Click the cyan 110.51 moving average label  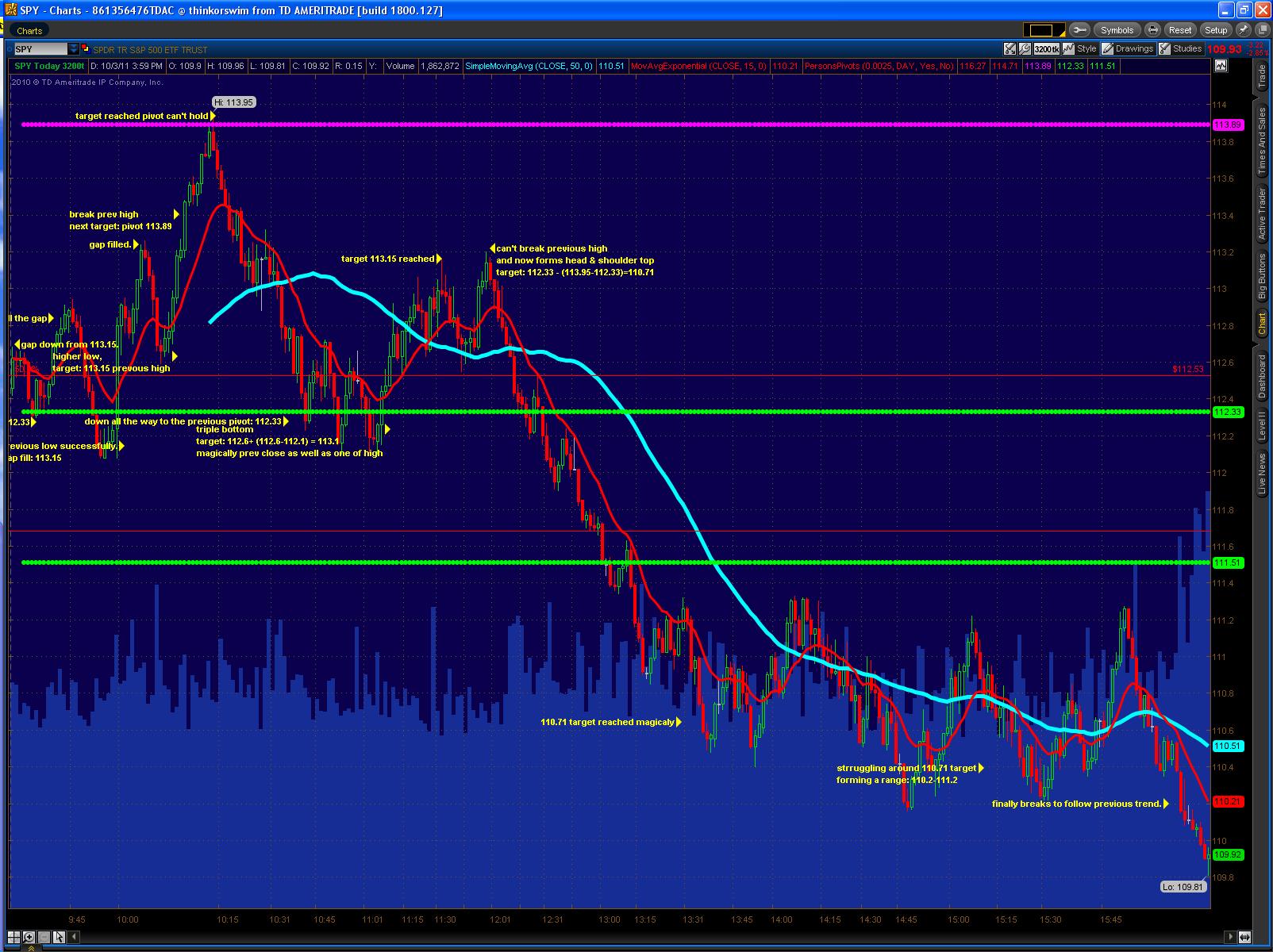1228,746
